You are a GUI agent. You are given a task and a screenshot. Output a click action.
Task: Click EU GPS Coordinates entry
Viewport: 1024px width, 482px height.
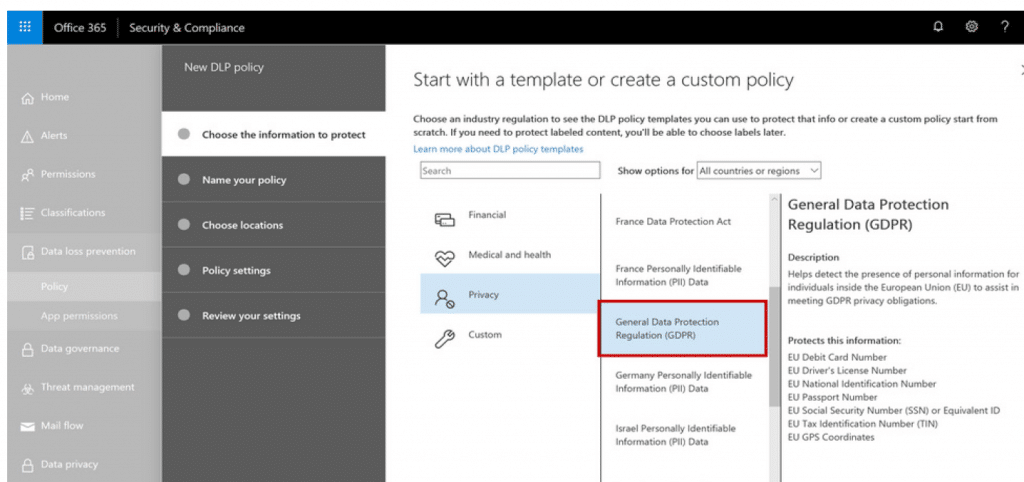[x=831, y=438]
